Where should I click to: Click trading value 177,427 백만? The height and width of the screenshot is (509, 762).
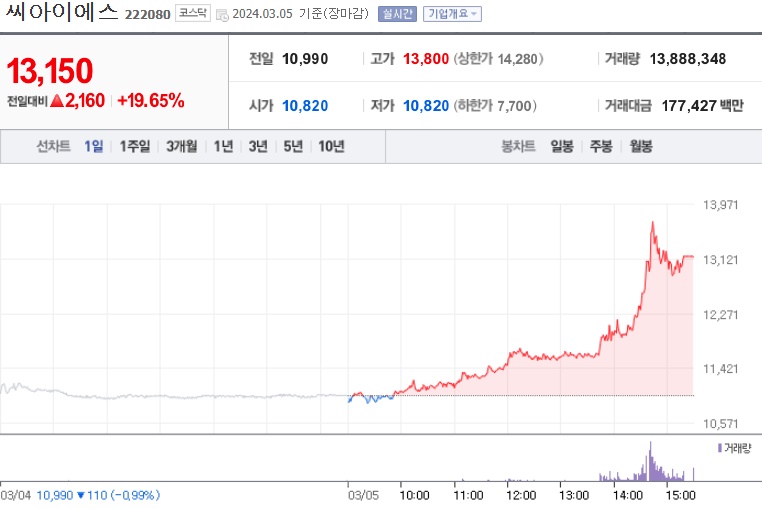tap(703, 105)
